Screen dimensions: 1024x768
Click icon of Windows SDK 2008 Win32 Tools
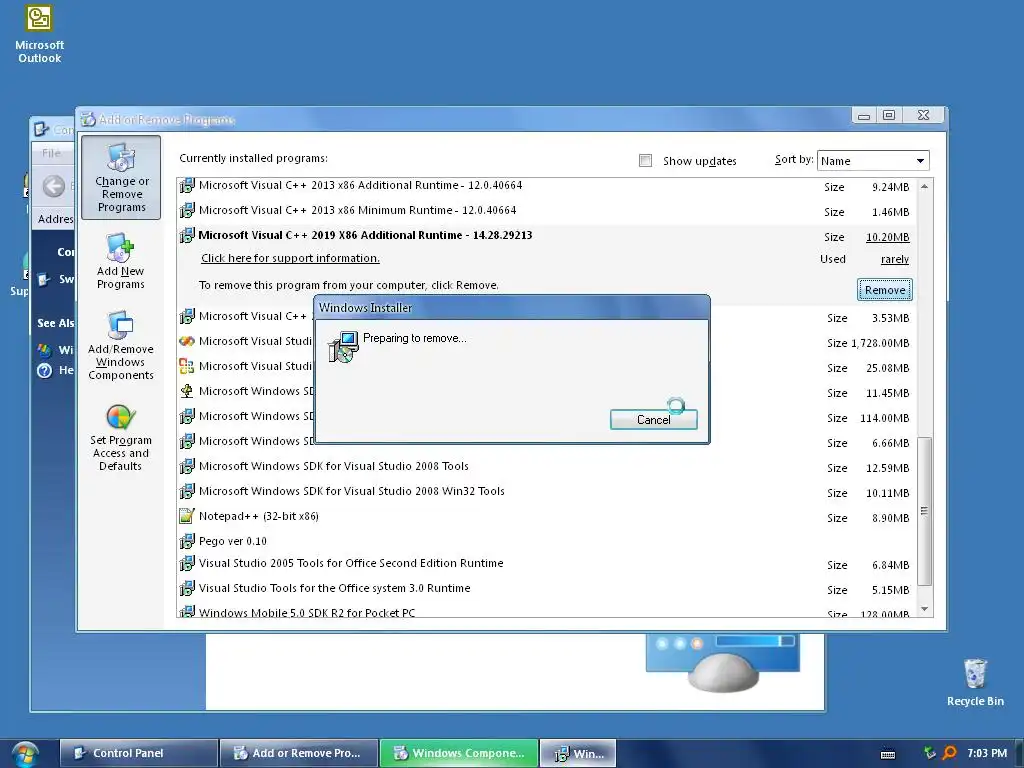pyautogui.click(x=187, y=491)
